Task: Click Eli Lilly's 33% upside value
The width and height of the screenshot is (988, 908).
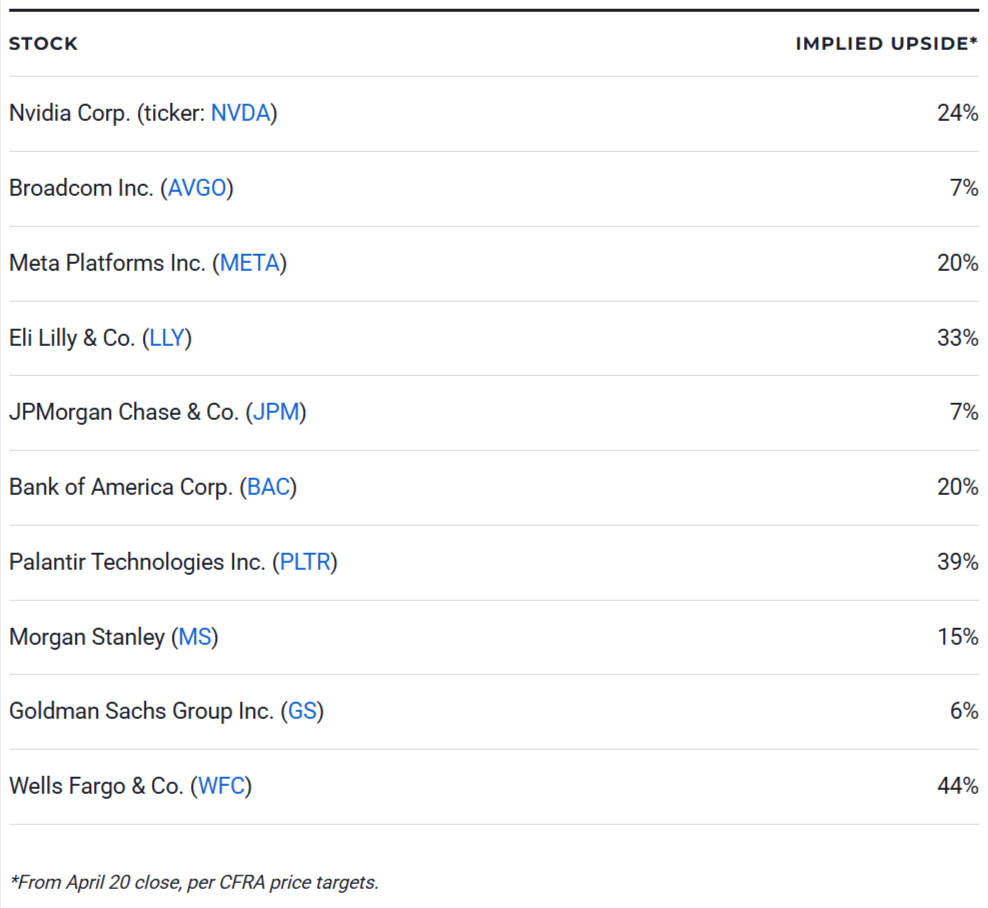Action: pos(957,338)
